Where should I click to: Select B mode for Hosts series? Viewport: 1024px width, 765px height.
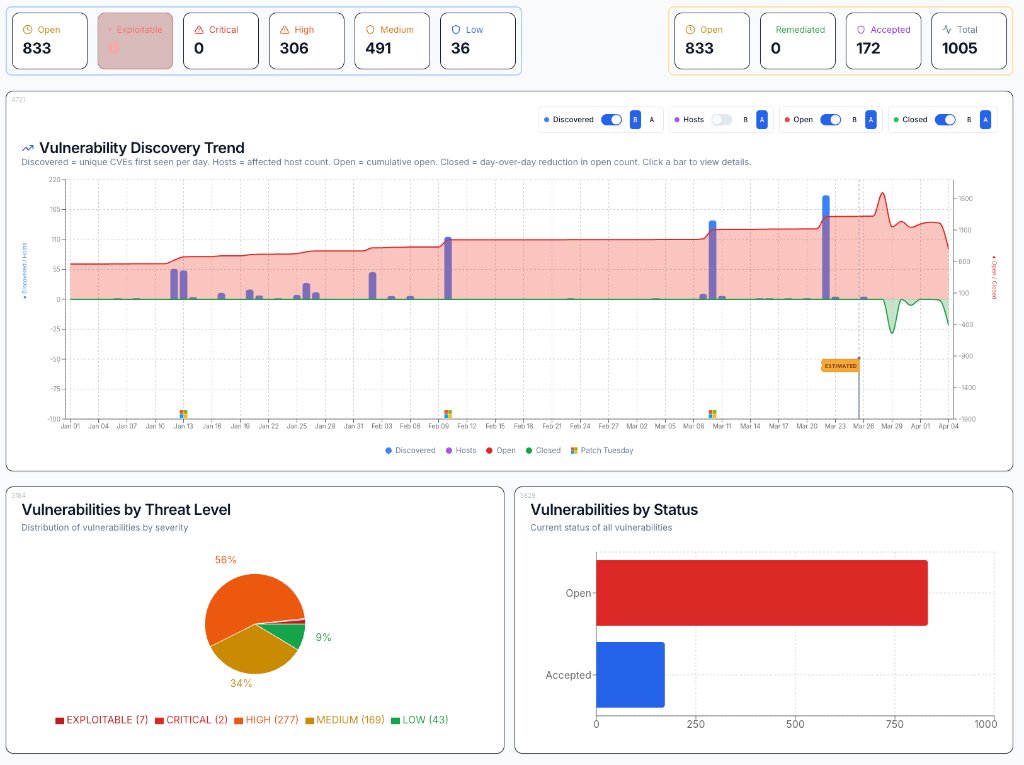pos(745,120)
